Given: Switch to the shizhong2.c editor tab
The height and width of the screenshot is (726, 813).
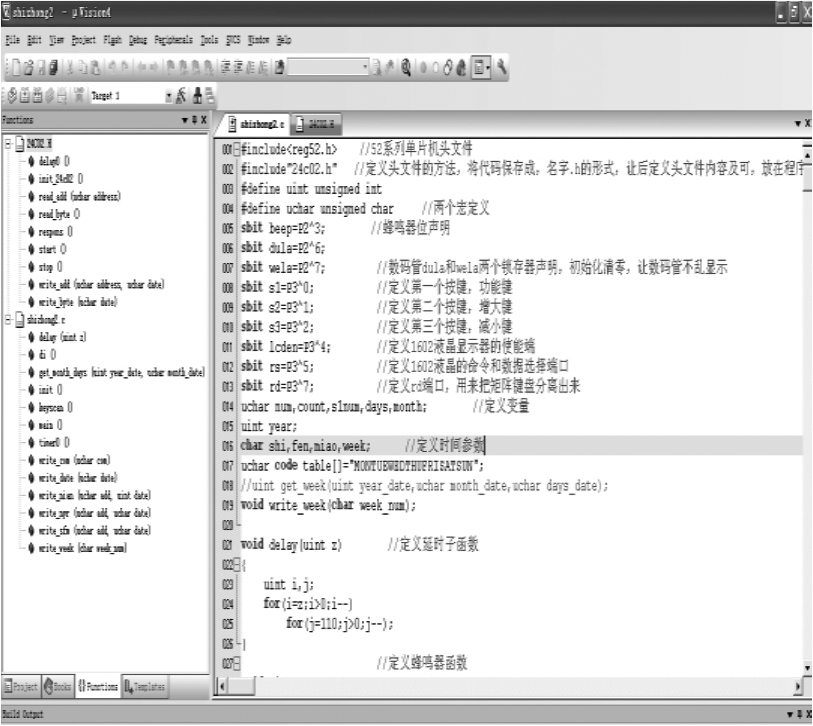Looking at the screenshot, I should (x=257, y=124).
